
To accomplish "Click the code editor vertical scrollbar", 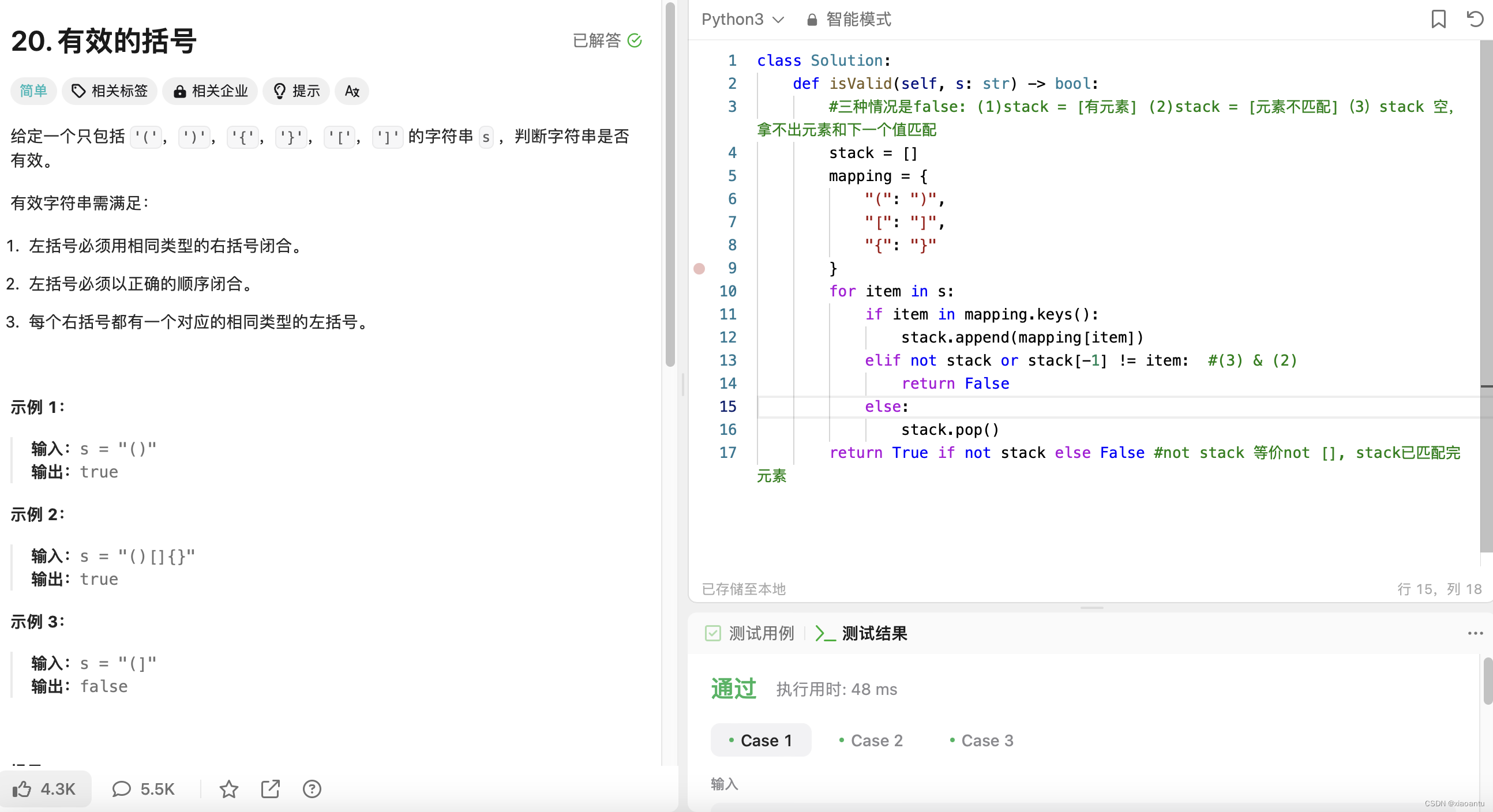I will coord(1486,296).
